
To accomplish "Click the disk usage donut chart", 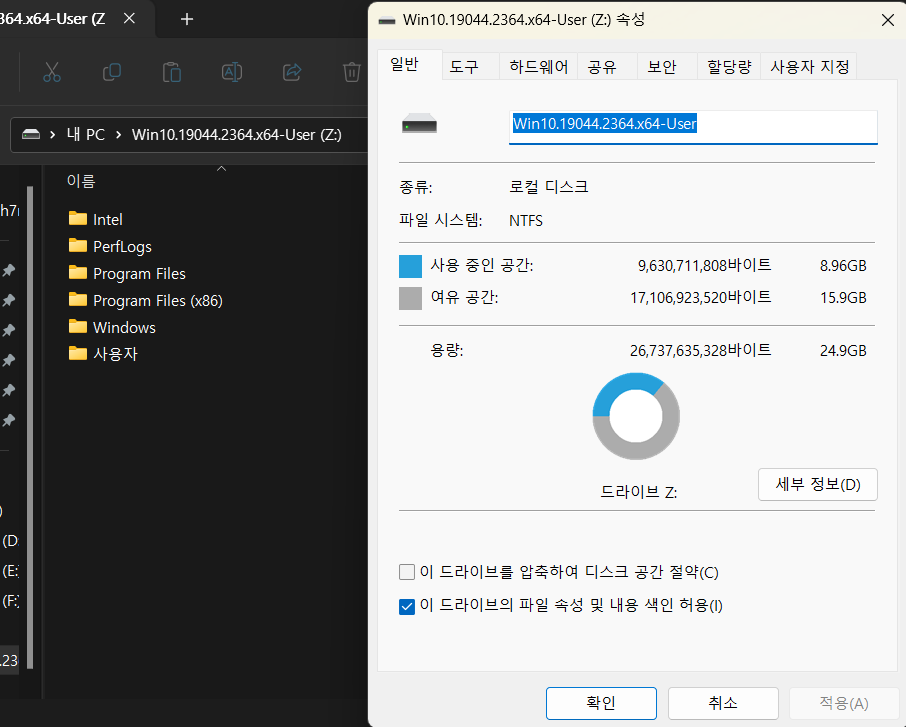I will (636, 416).
